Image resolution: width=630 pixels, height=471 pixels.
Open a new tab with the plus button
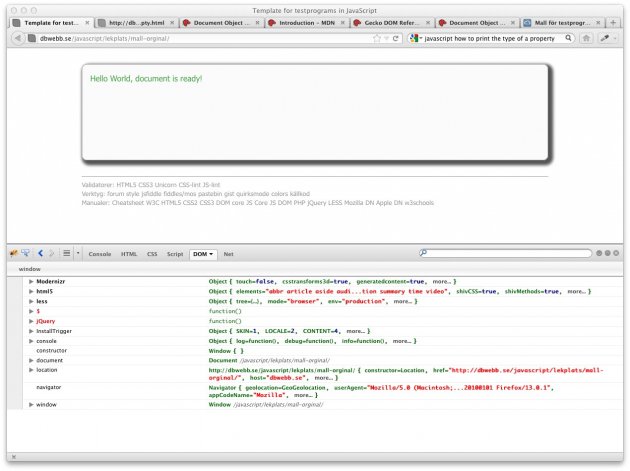(613, 23)
